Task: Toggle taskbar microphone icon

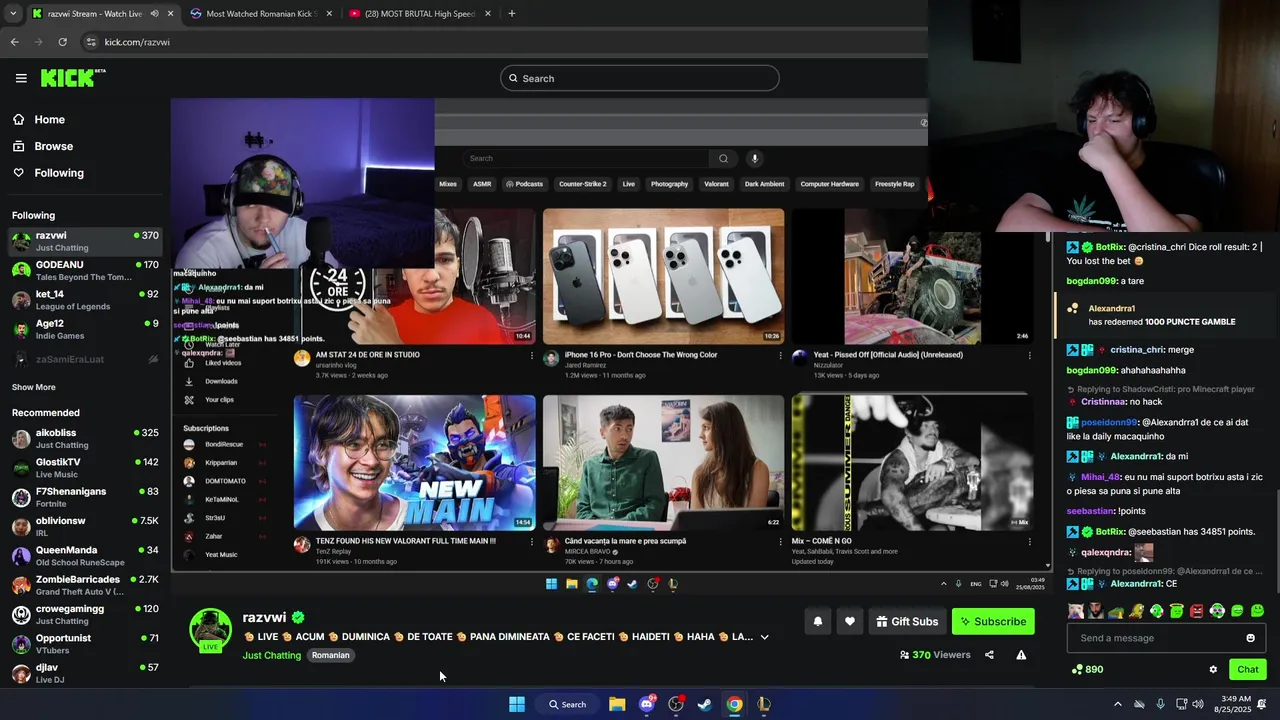Action: coord(1160,704)
